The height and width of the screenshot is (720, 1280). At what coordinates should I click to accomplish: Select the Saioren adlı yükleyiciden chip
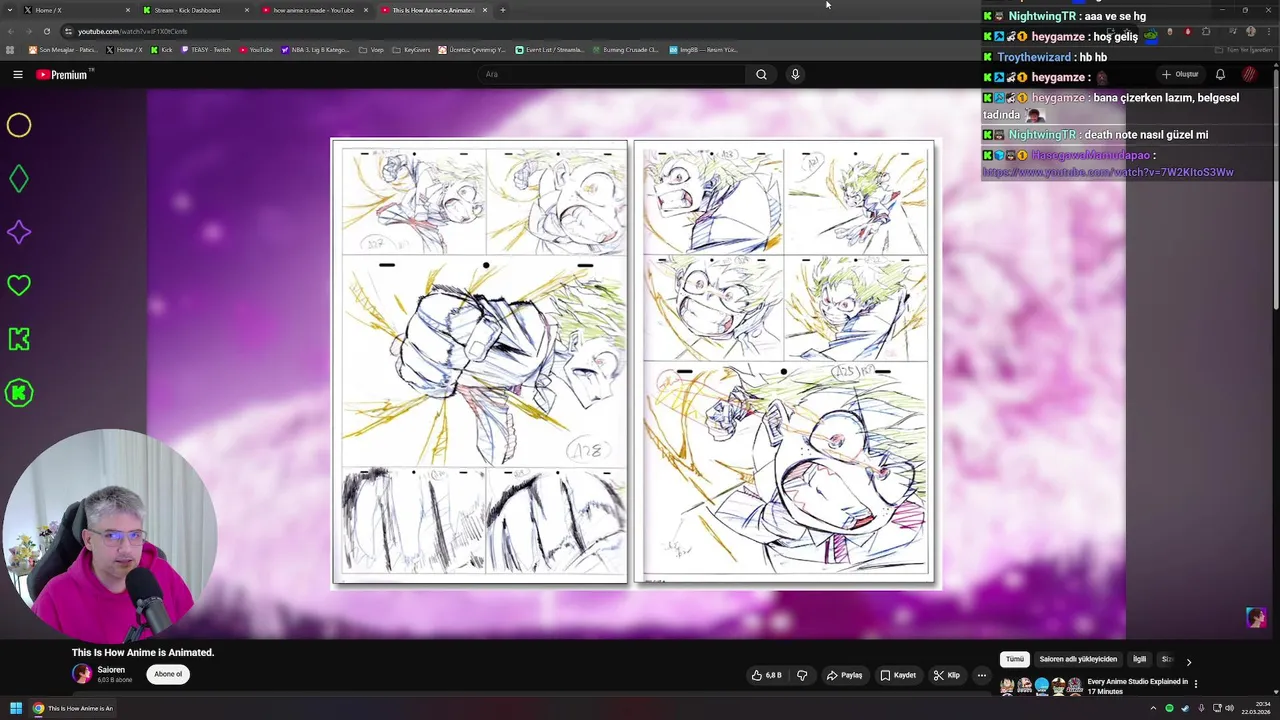(1078, 659)
